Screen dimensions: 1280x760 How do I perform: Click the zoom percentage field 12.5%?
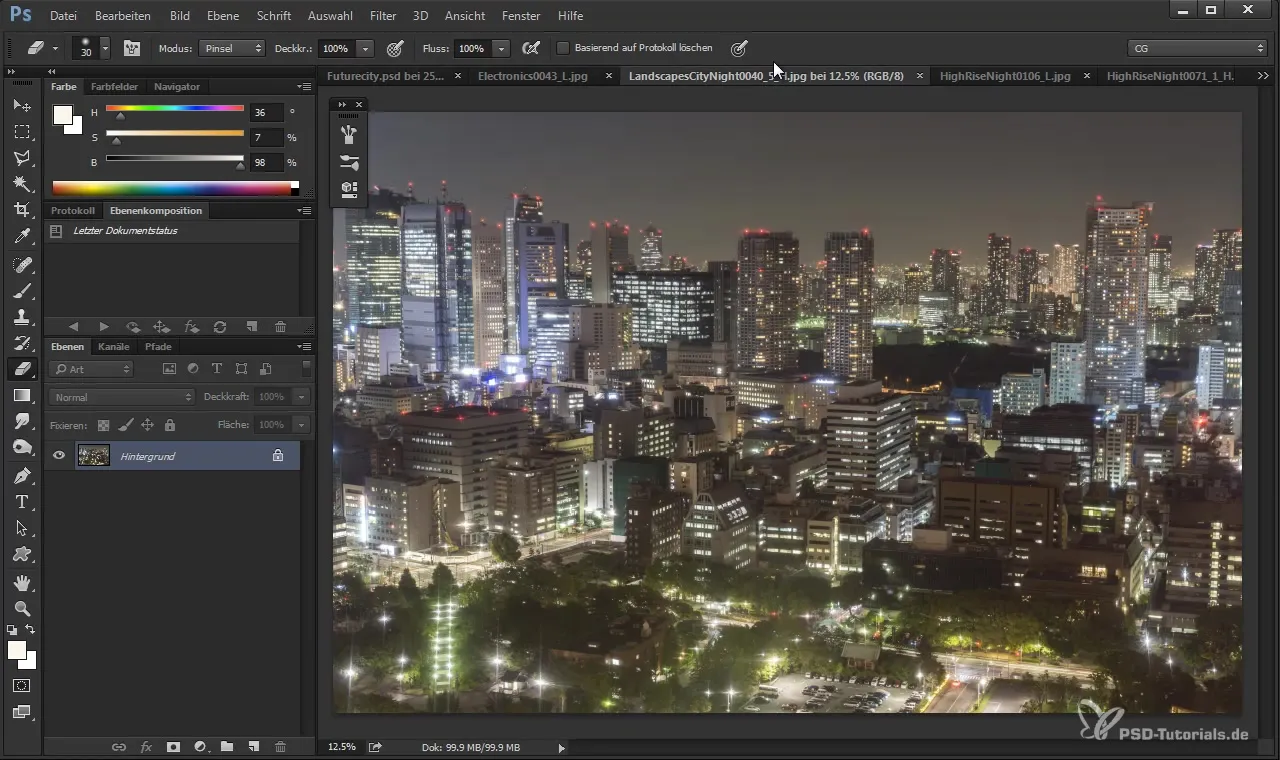click(342, 747)
